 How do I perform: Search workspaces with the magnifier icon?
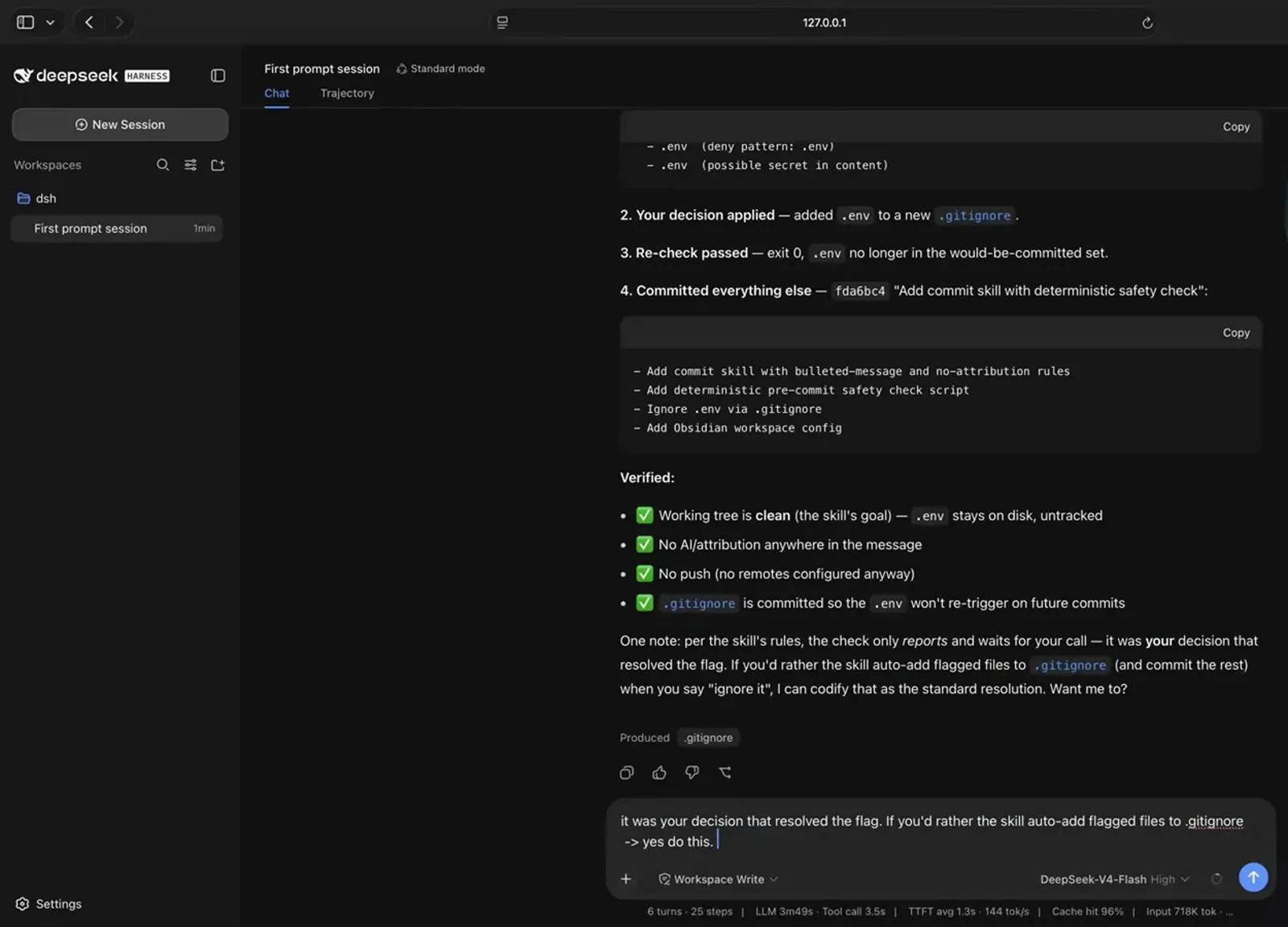163,165
